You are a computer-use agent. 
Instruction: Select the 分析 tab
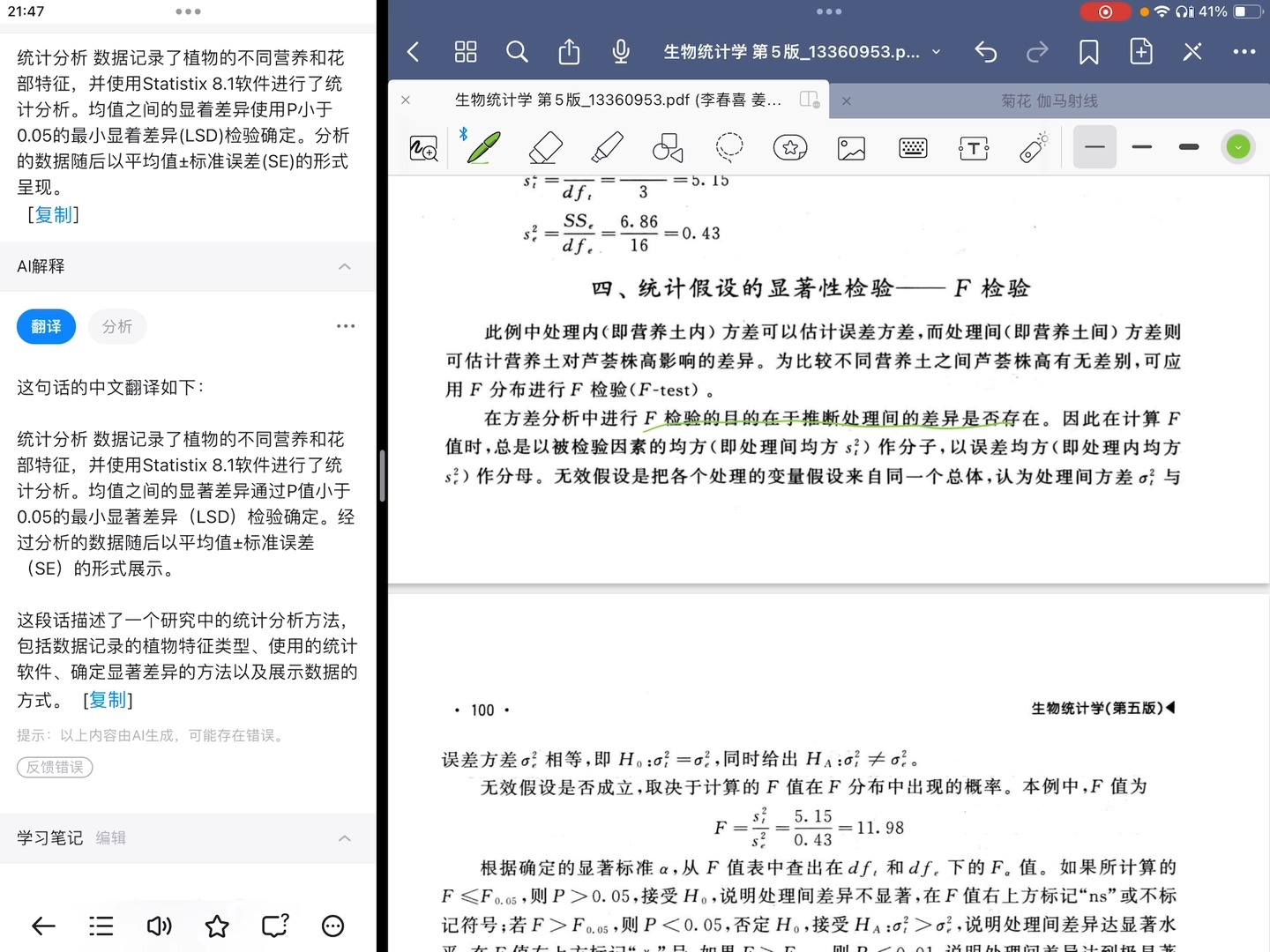116,326
